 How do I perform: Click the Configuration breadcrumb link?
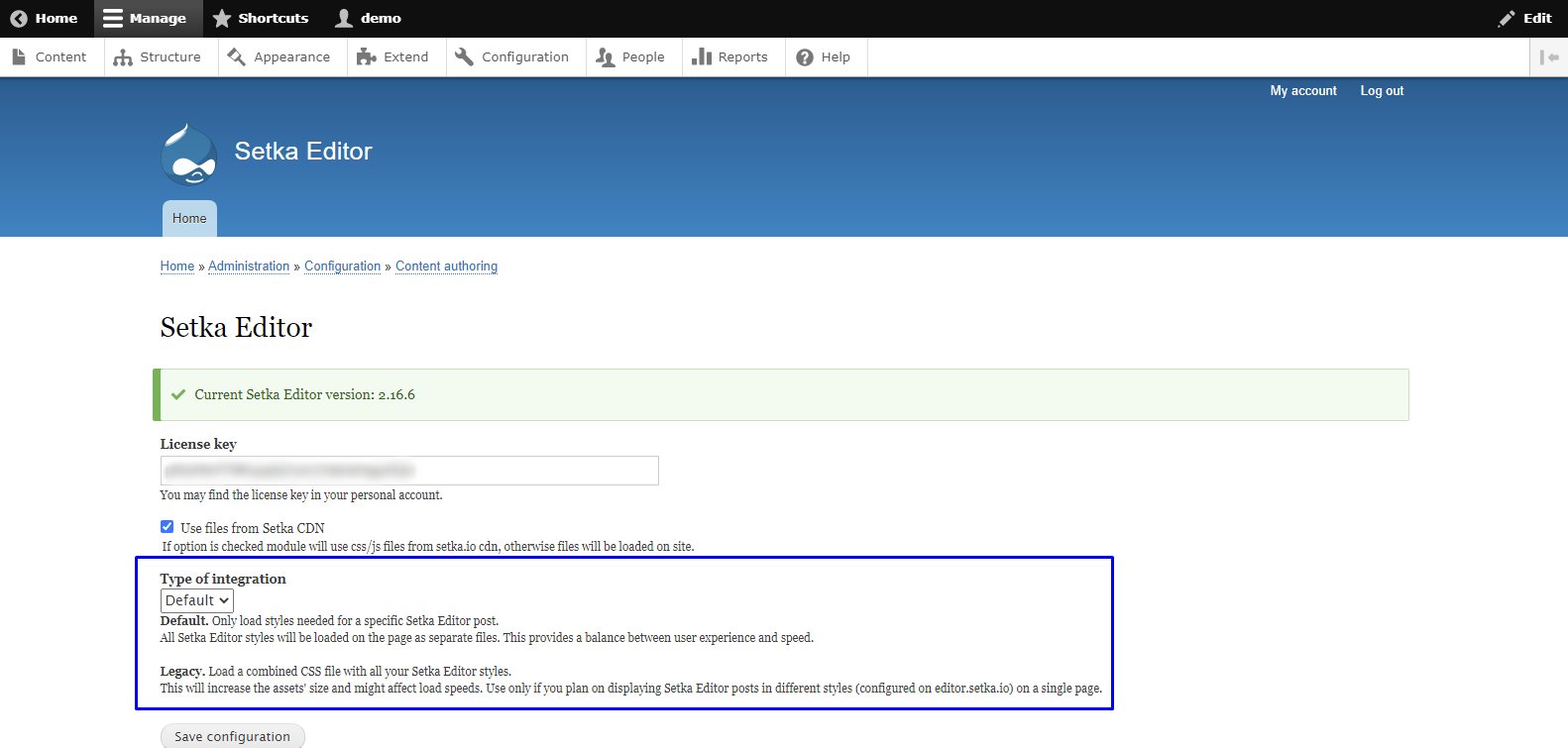(x=343, y=266)
